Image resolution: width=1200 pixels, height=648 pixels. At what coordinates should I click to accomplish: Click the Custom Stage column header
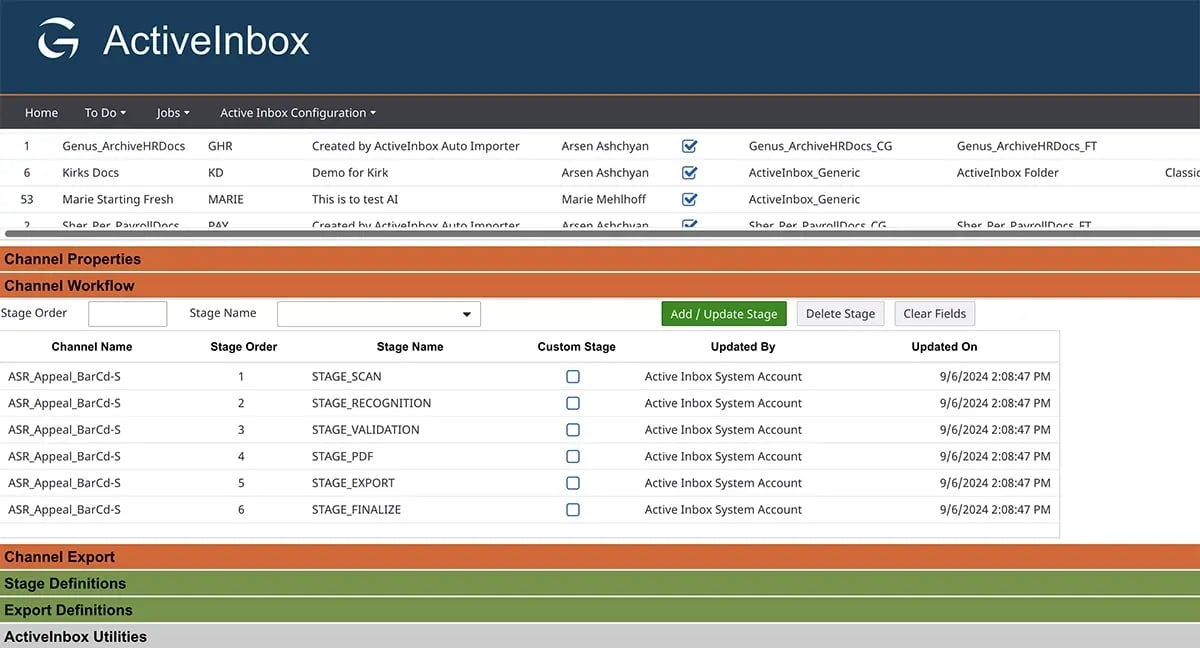coord(577,347)
